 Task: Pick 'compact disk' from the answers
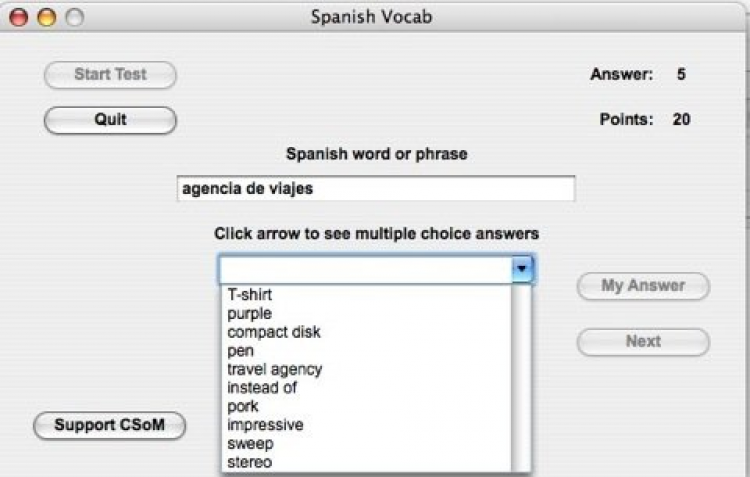pos(274,332)
